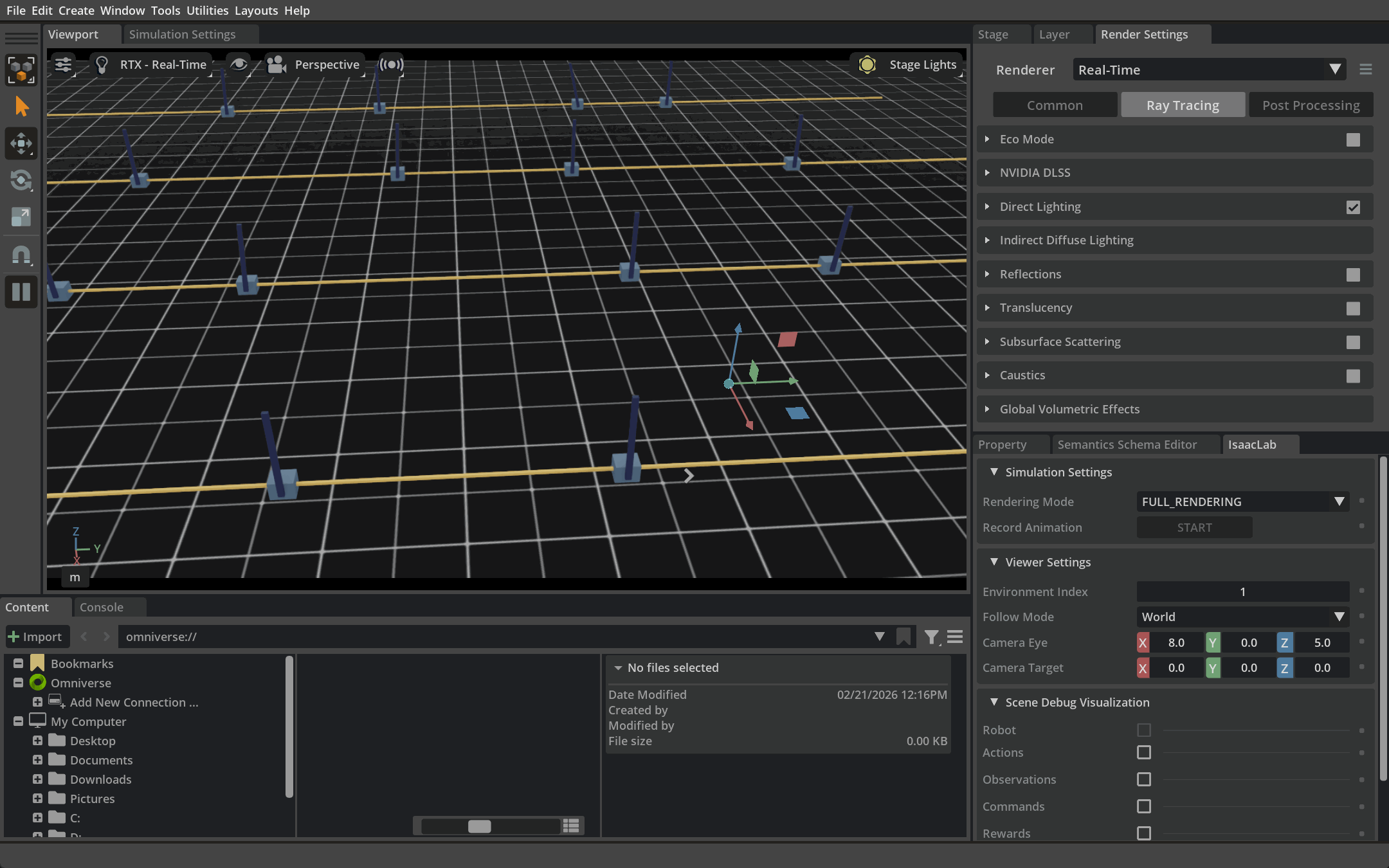Click the Import button
The height and width of the screenshot is (868, 1389).
coord(36,637)
